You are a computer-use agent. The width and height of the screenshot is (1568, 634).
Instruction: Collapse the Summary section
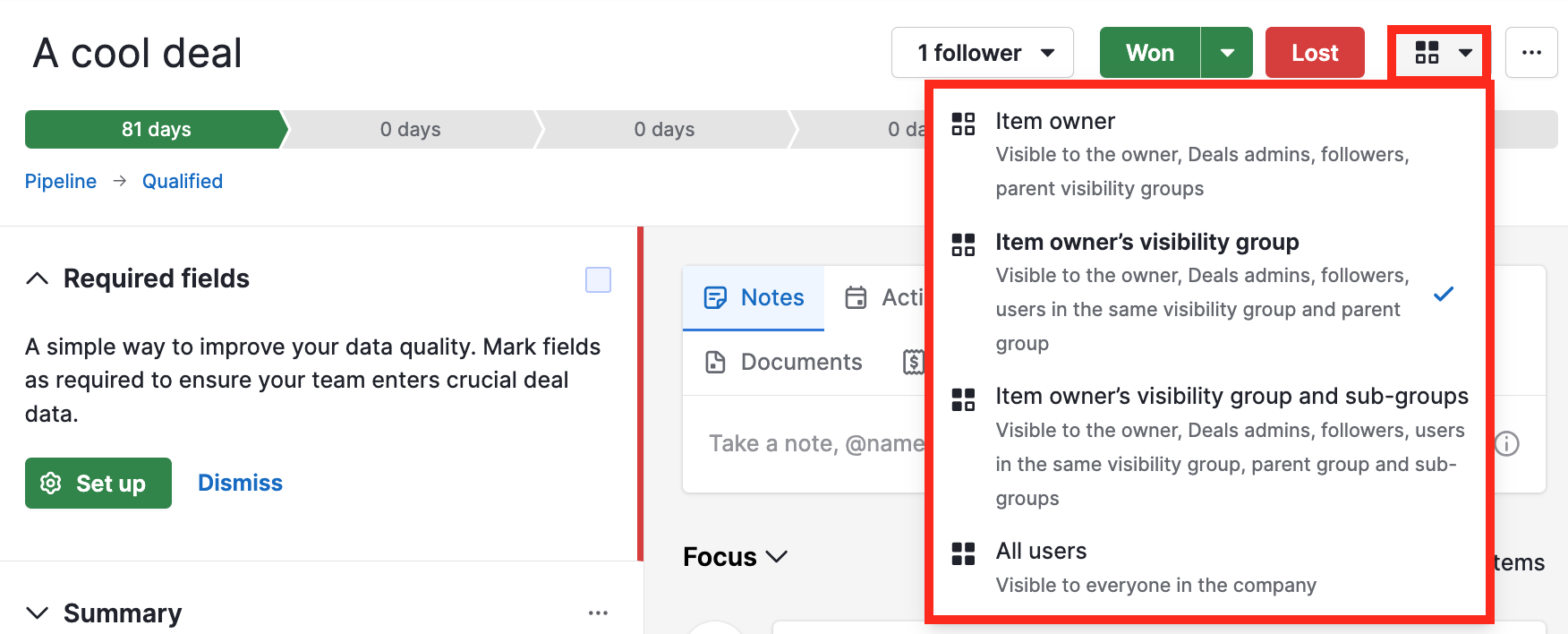[x=36, y=613]
